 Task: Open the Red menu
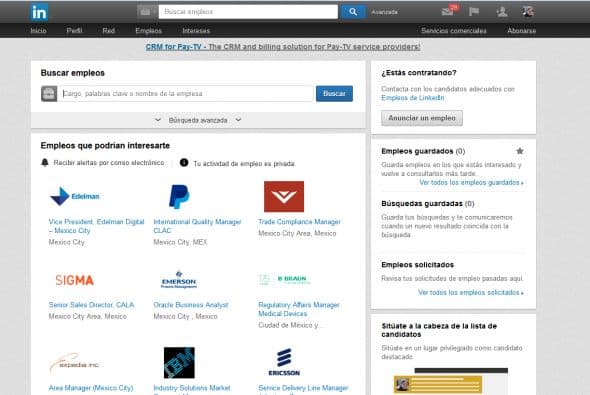coord(108,31)
